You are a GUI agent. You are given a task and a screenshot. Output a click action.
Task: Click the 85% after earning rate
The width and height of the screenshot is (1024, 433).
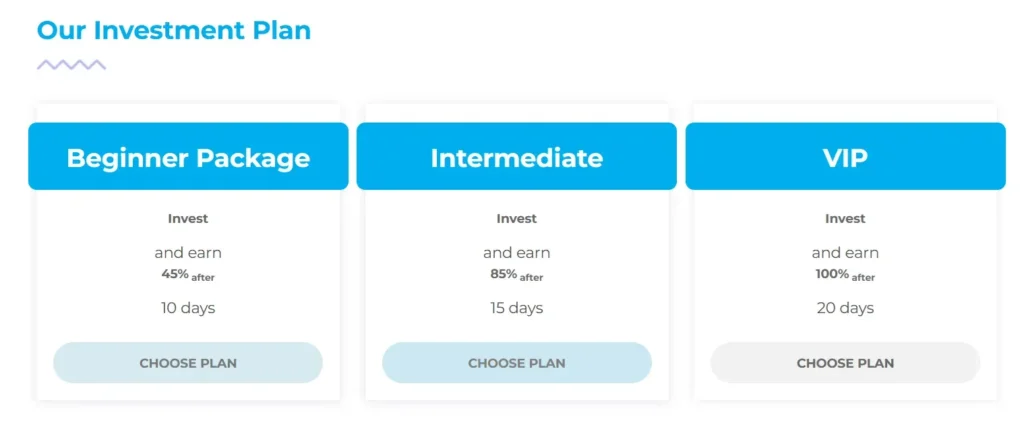(516, 275)
